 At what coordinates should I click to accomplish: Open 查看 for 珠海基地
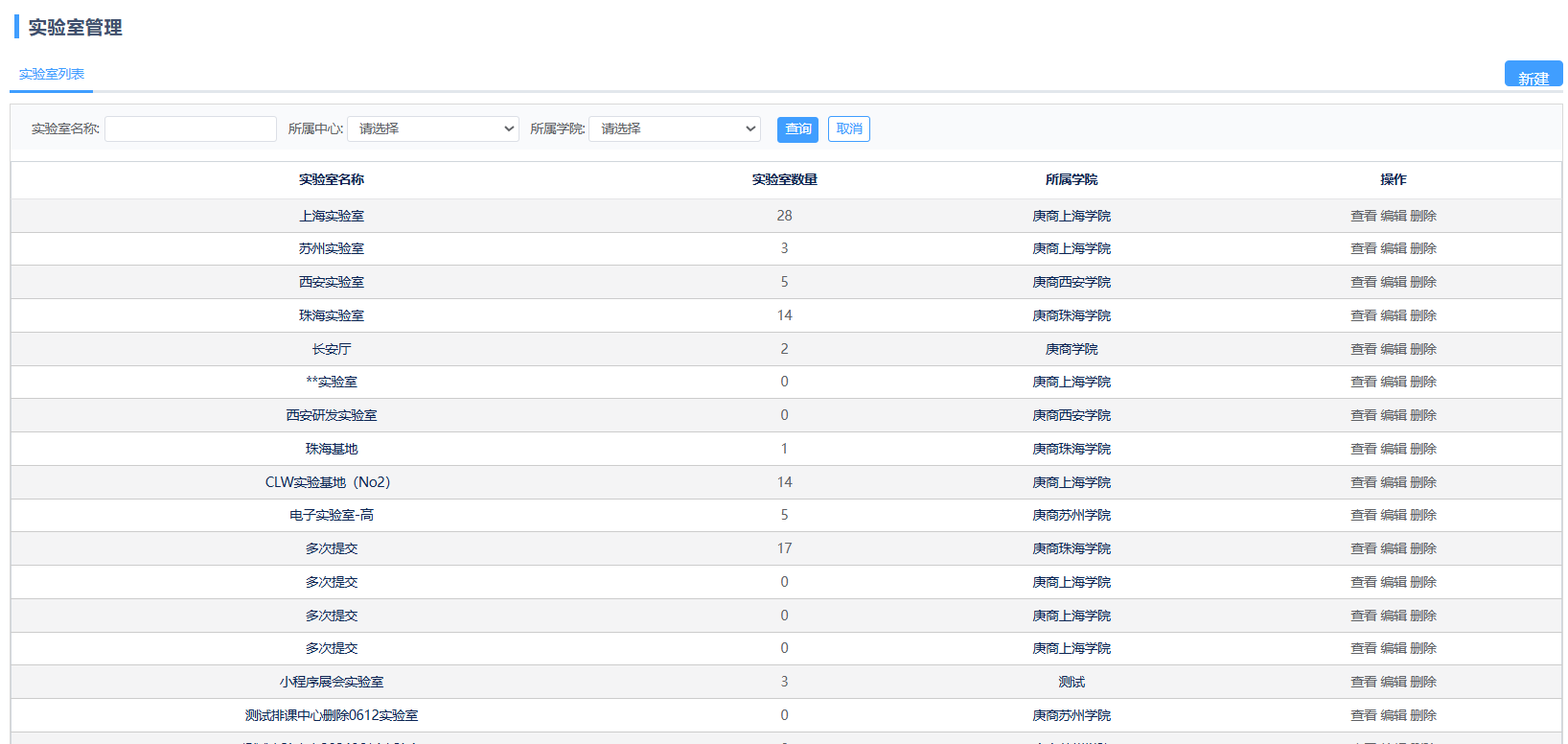[x=1363, y=449]
